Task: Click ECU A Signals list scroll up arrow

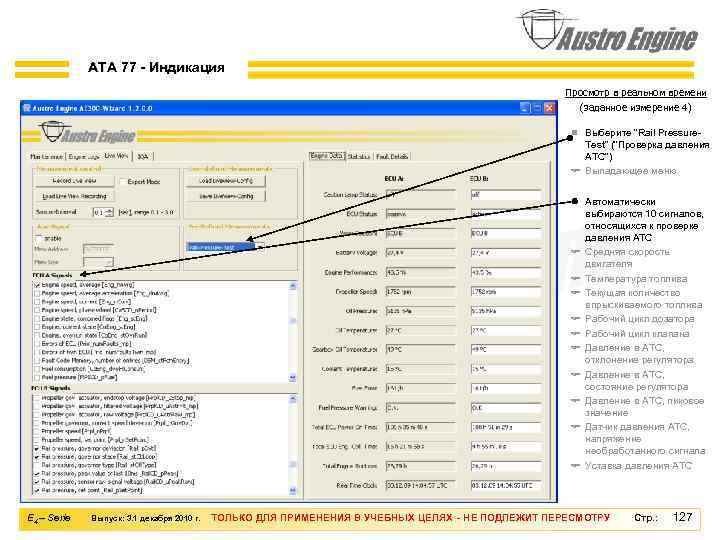Action: point(293,286)
